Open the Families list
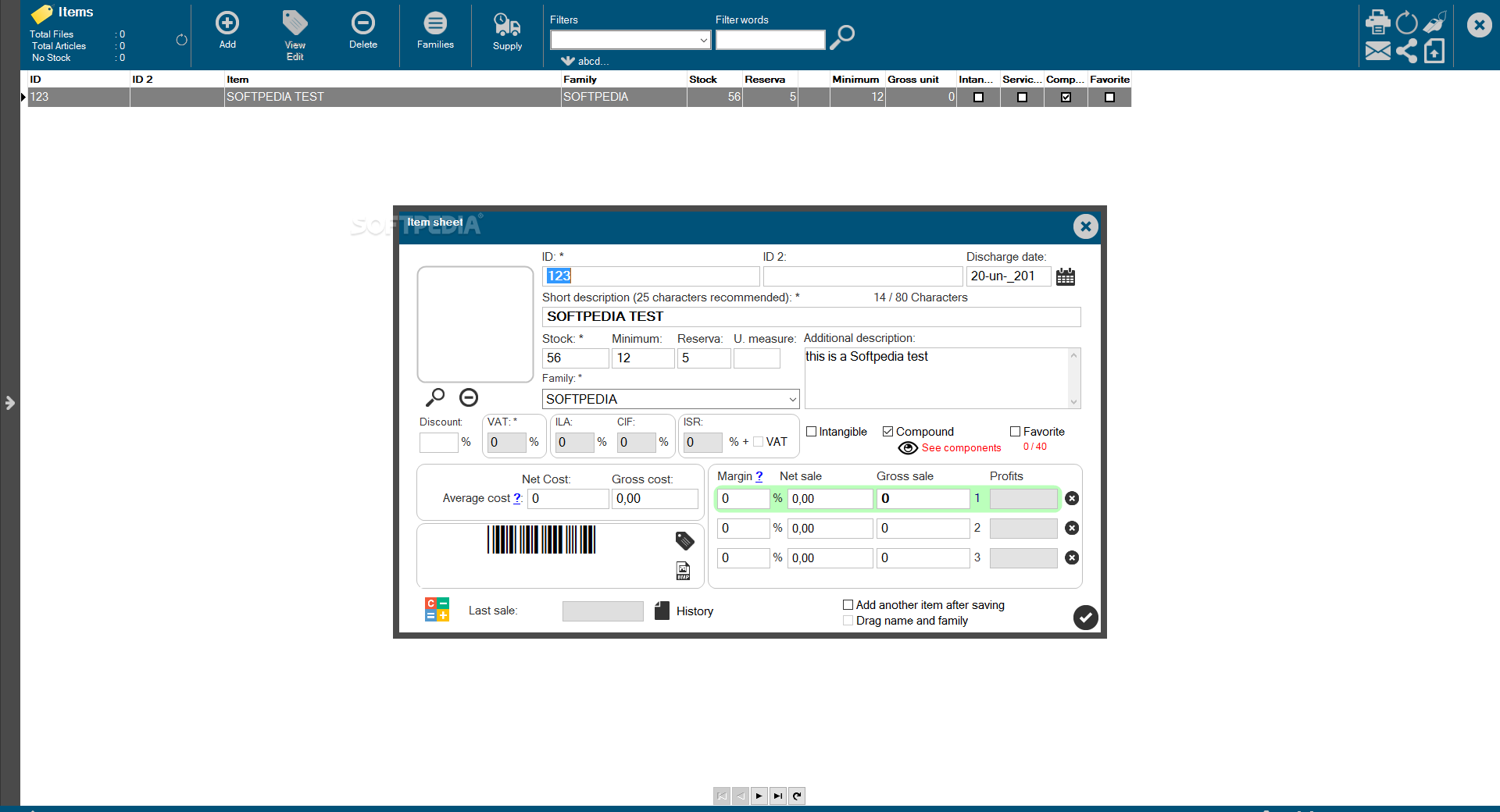 435,30
